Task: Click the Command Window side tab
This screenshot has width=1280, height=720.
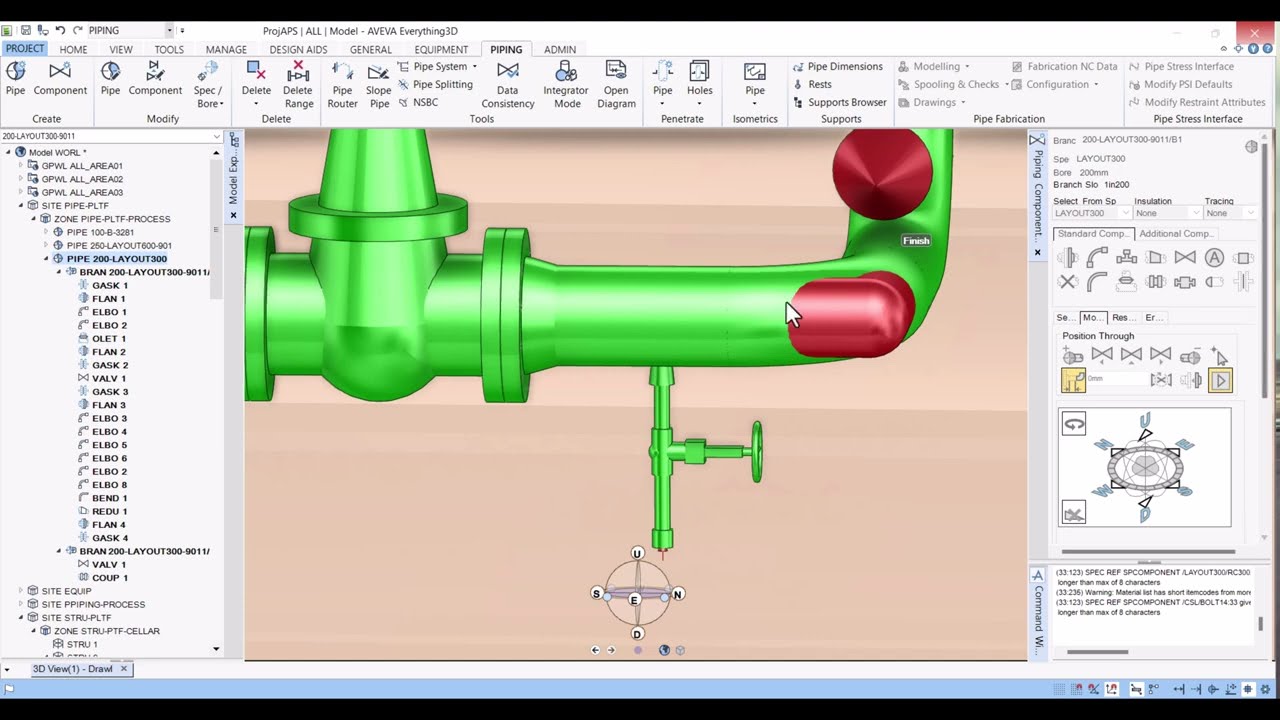Action: click(x=1037, y=617)
